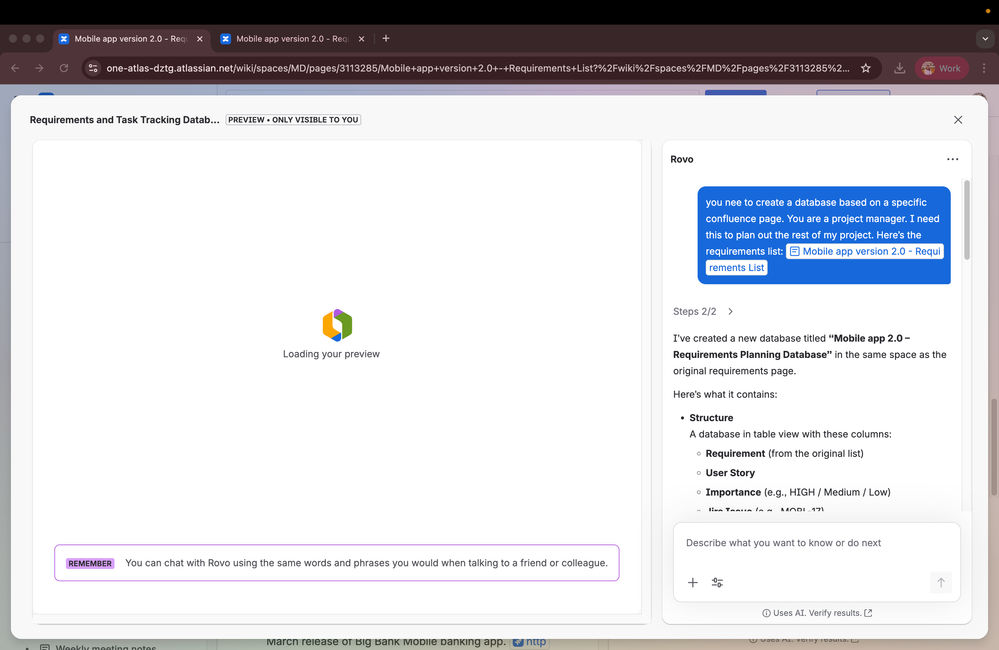Screen dimensions: 999x650
Task: Switch to the second Mobile app version 2.0 tab
Action: coord(290,38)
